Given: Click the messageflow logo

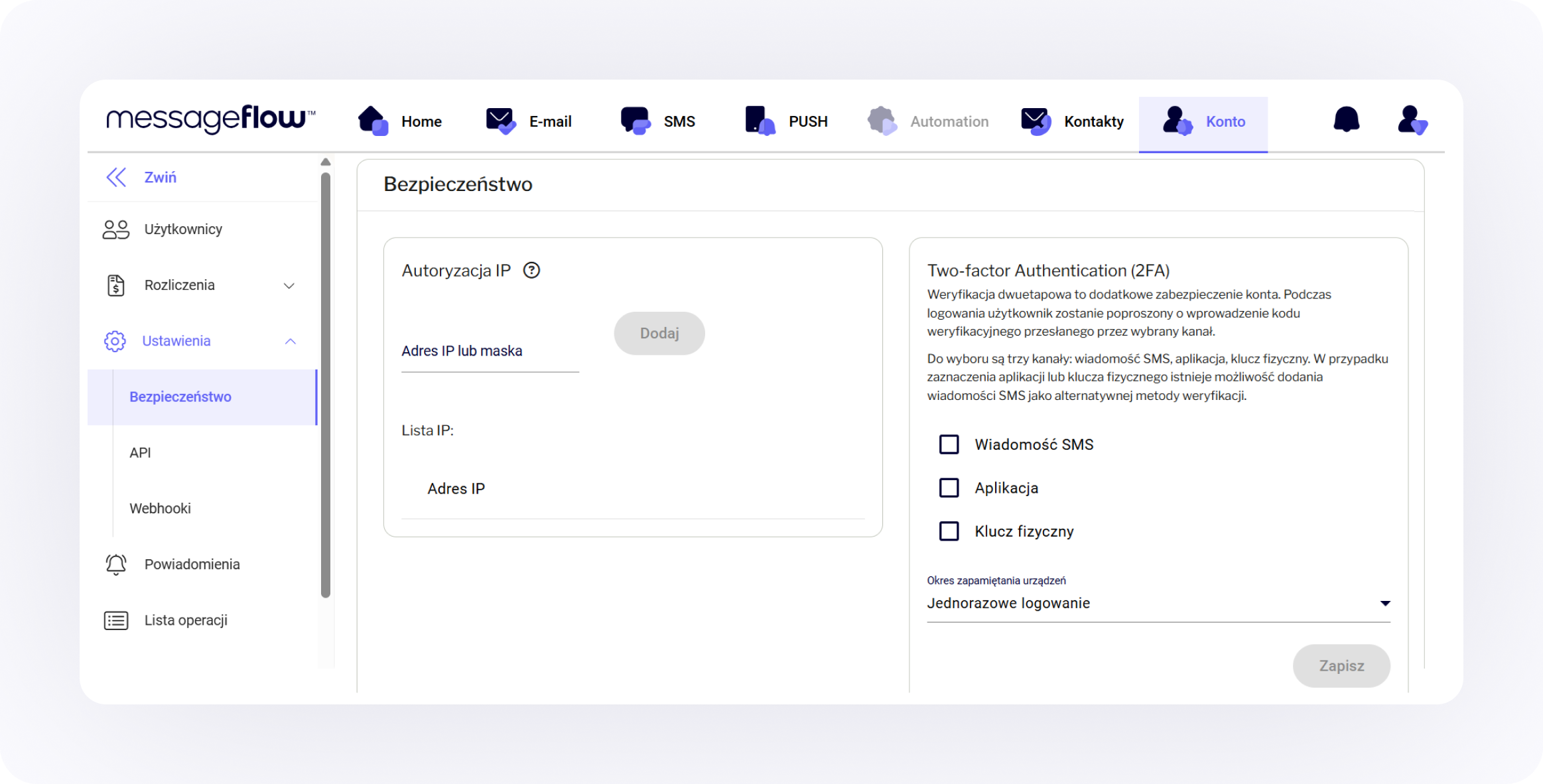Looking at the screenshot, I should [x=210, y=119].
